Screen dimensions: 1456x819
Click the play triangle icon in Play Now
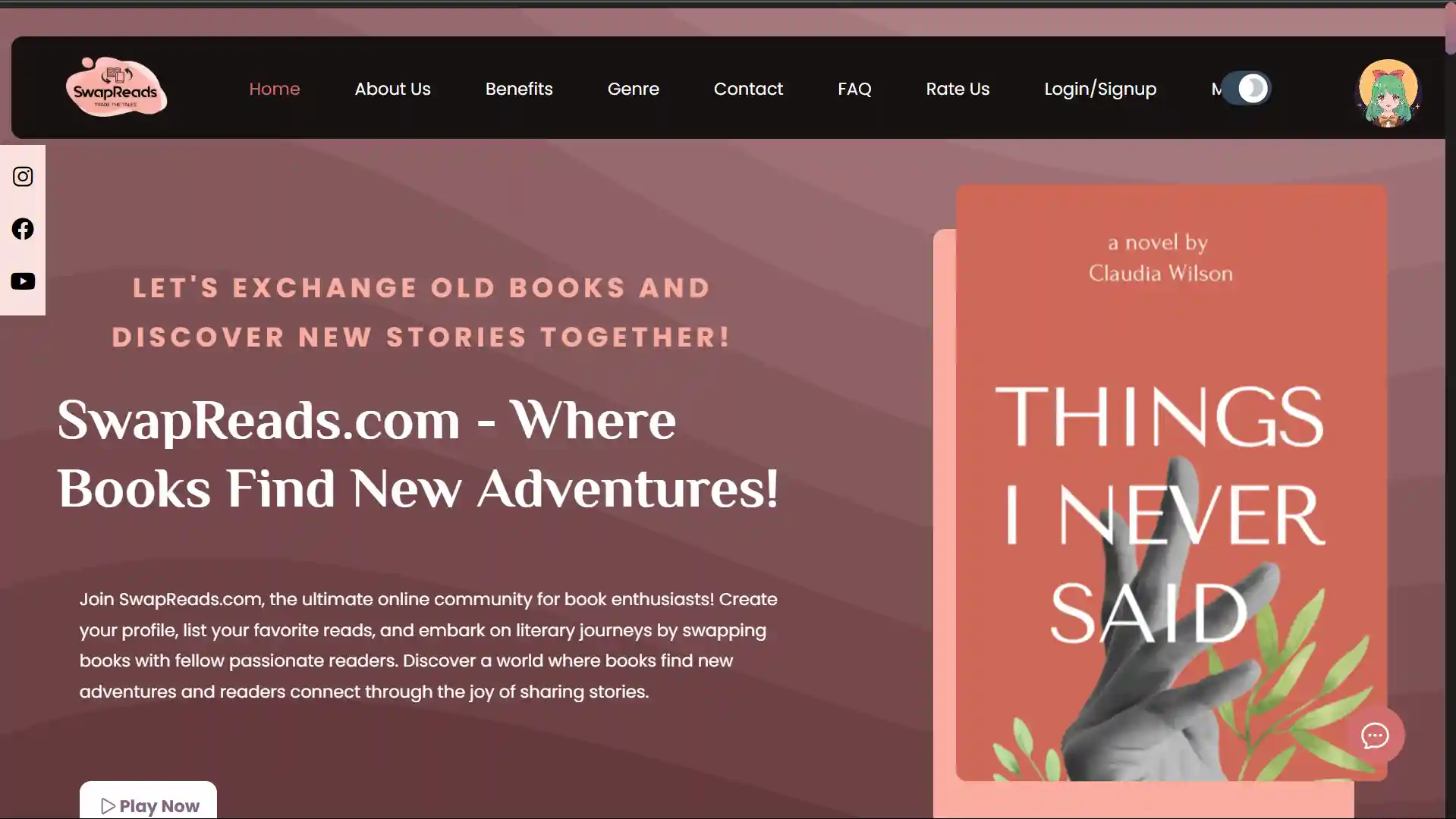click(108, 806)
